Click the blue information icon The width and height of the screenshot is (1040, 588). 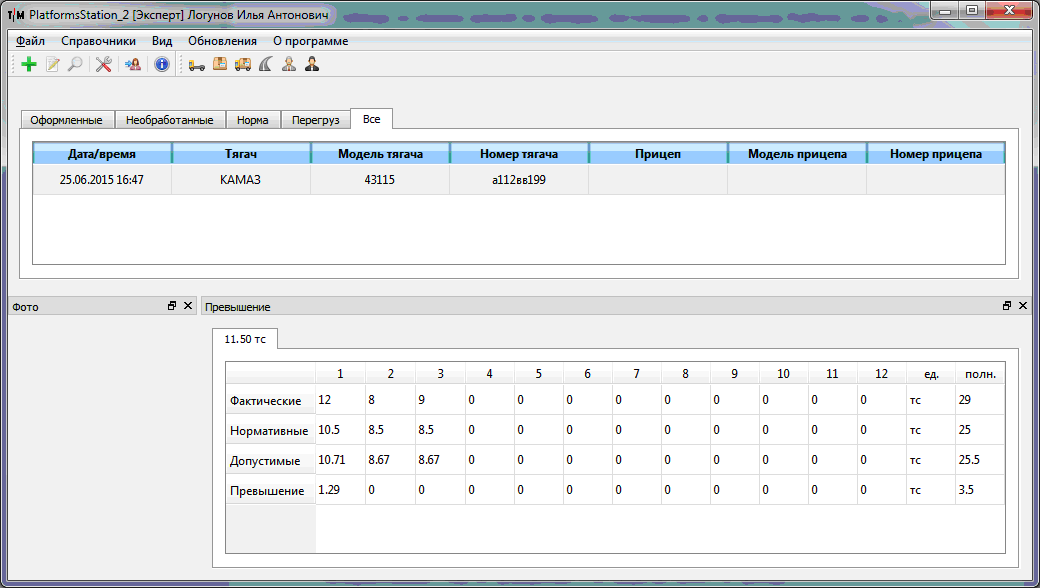(x=161, y=65)
